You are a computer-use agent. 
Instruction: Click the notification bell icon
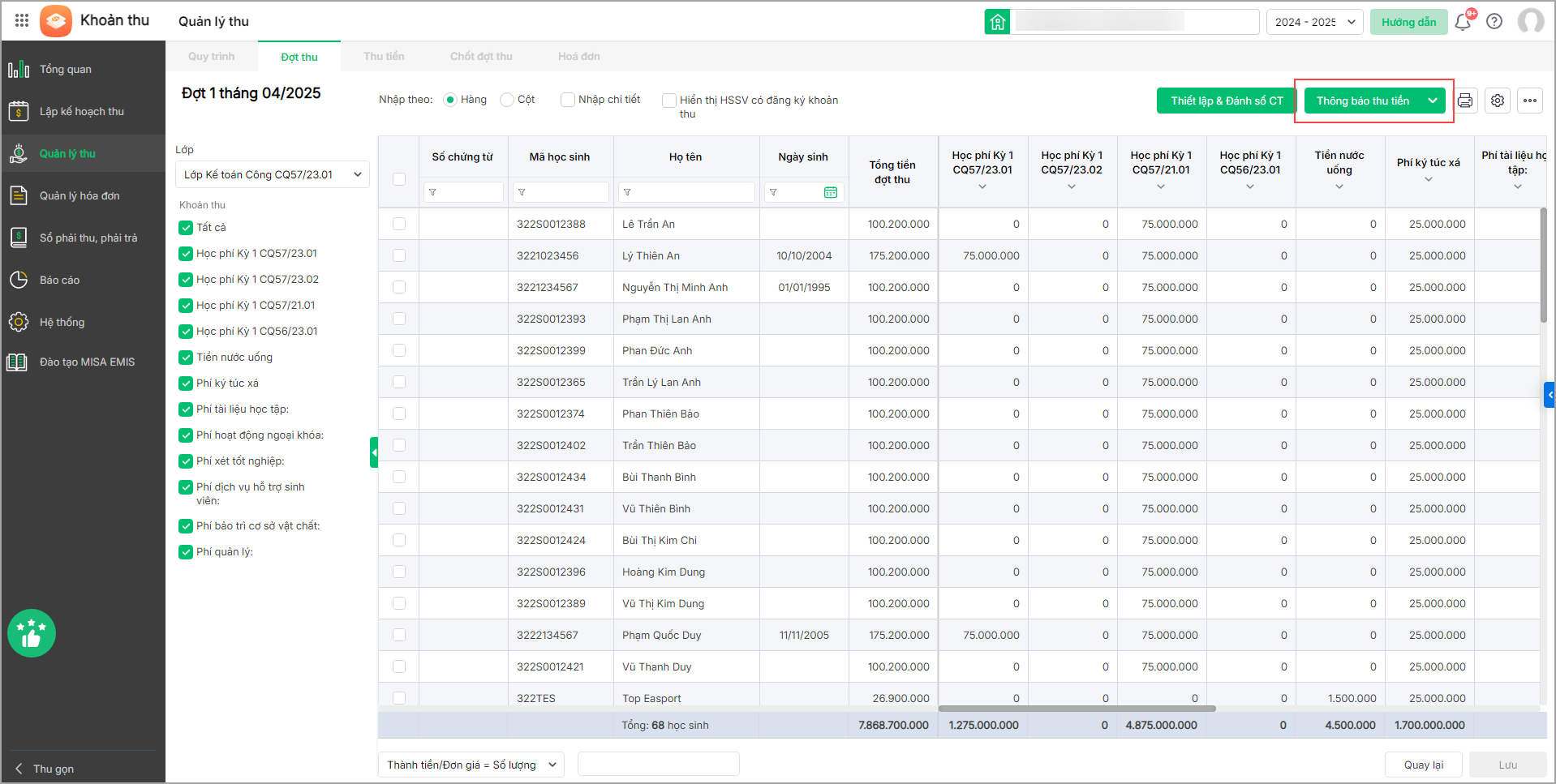click(x=1463, y=22)
